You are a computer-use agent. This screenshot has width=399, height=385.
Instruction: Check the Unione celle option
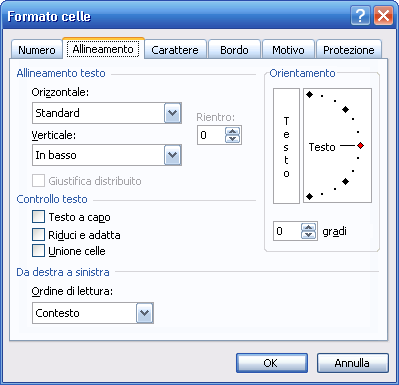(38, 251)
